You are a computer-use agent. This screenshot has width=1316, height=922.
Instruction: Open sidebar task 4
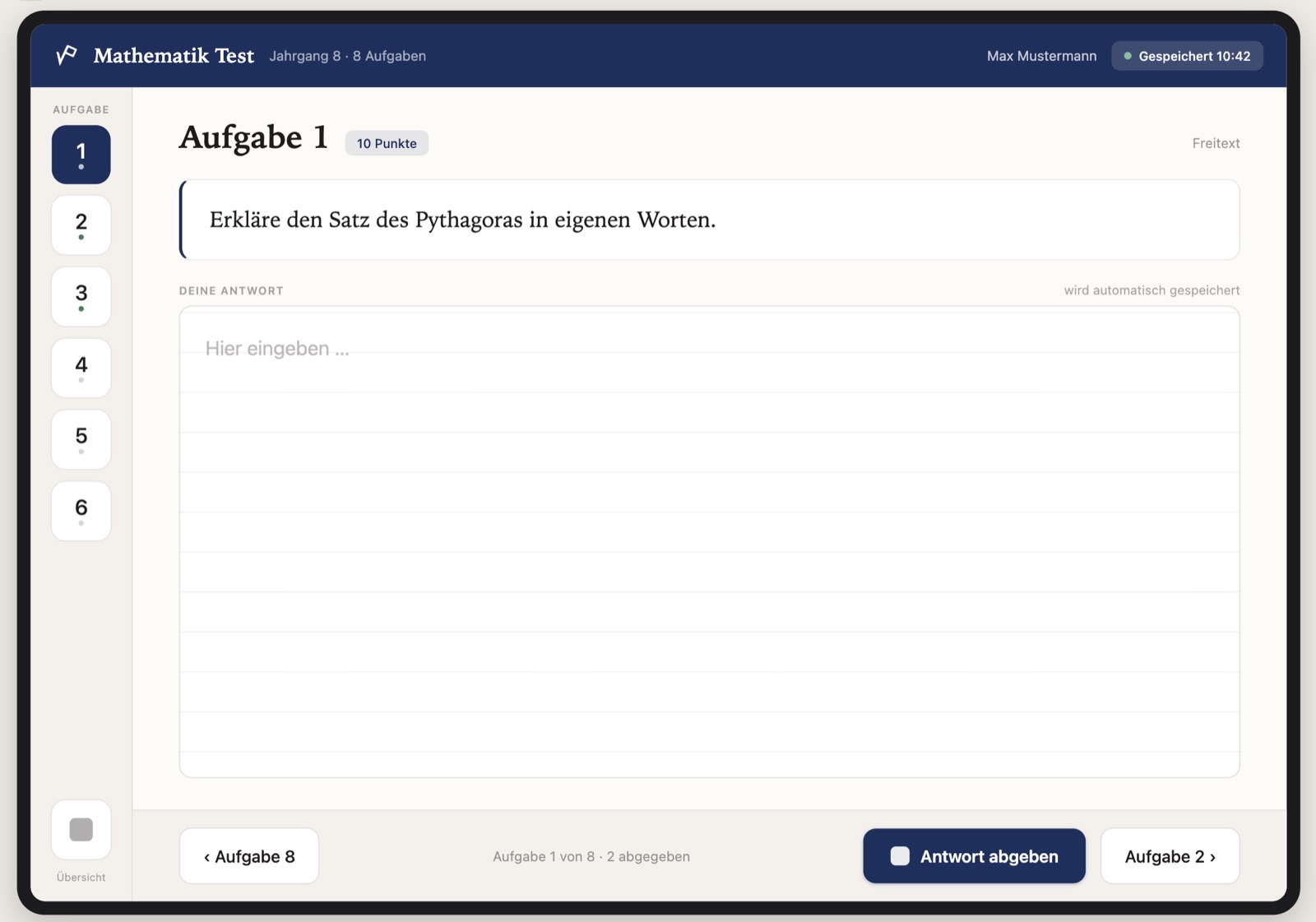(x=81, y=368)
